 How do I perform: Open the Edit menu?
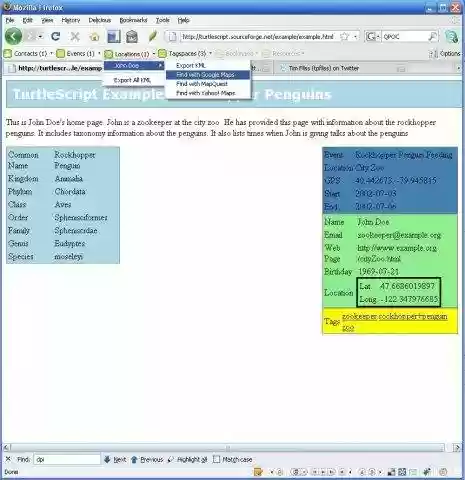(x=27, y=20)
